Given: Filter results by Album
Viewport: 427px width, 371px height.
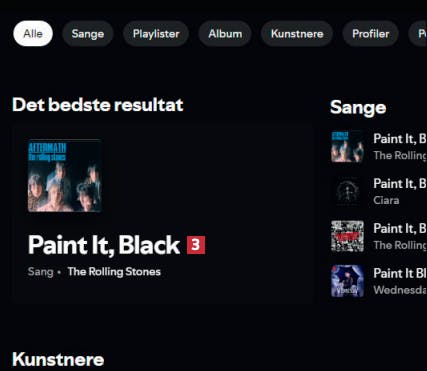Looking at the screenshot, I should pos(225,34).
